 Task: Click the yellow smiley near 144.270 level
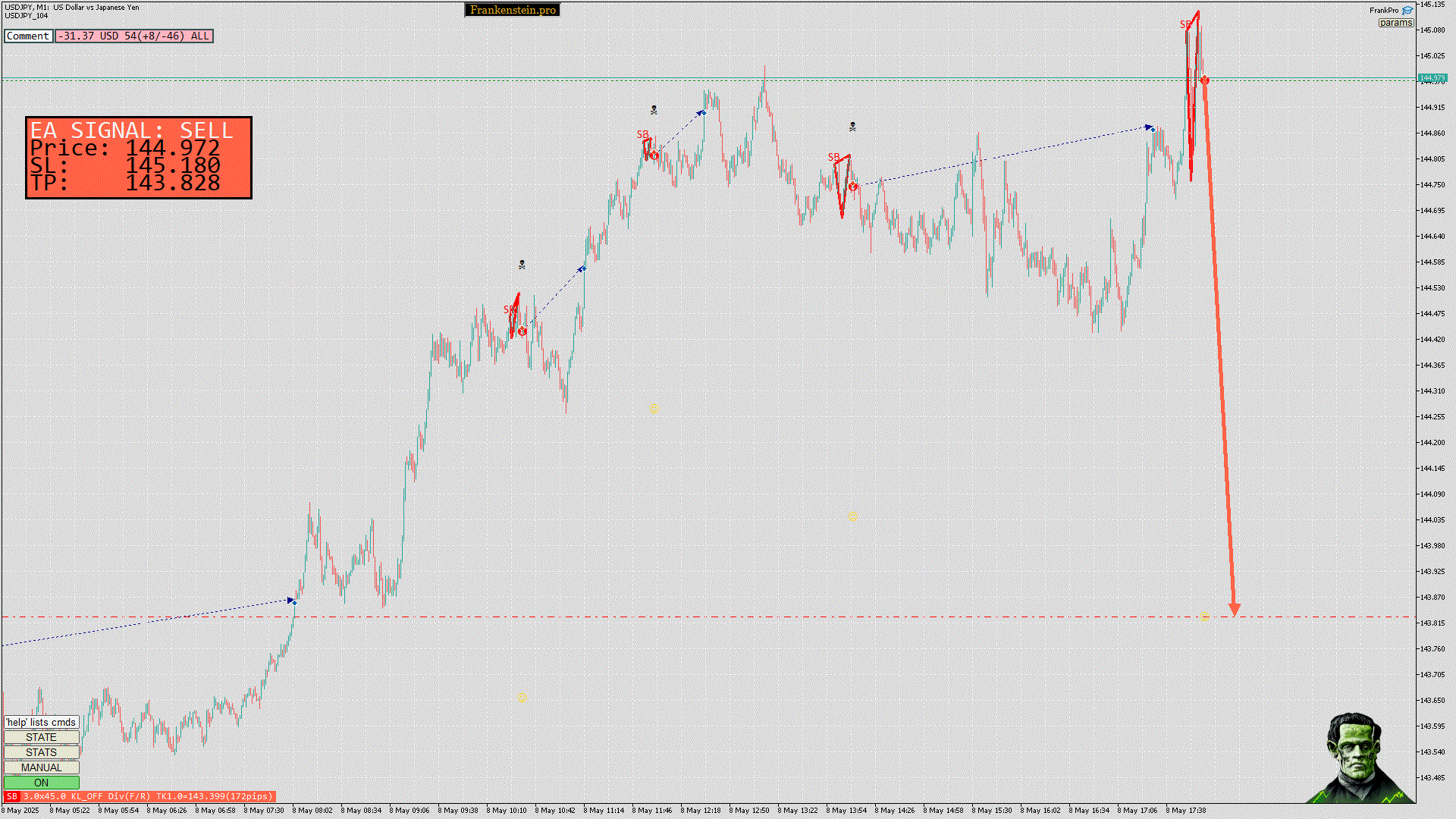pos(654,409)
